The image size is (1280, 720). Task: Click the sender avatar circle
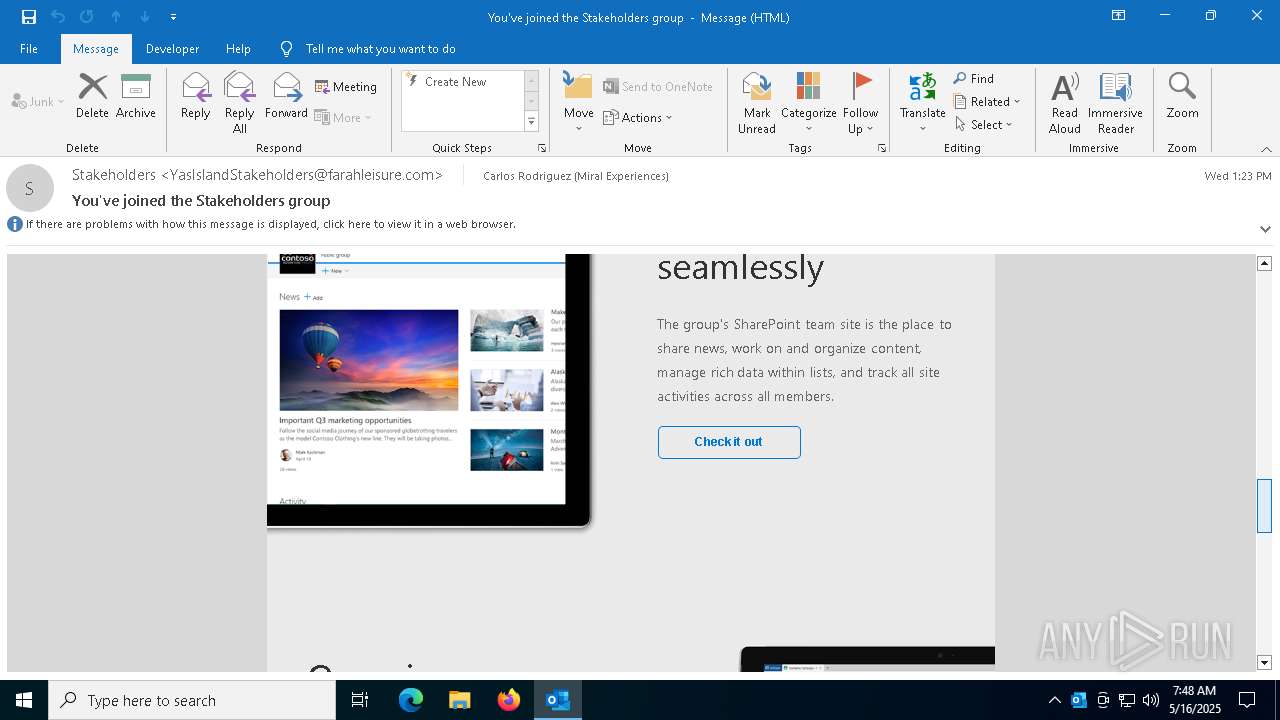pyautogui.click(x=30, y=189)
